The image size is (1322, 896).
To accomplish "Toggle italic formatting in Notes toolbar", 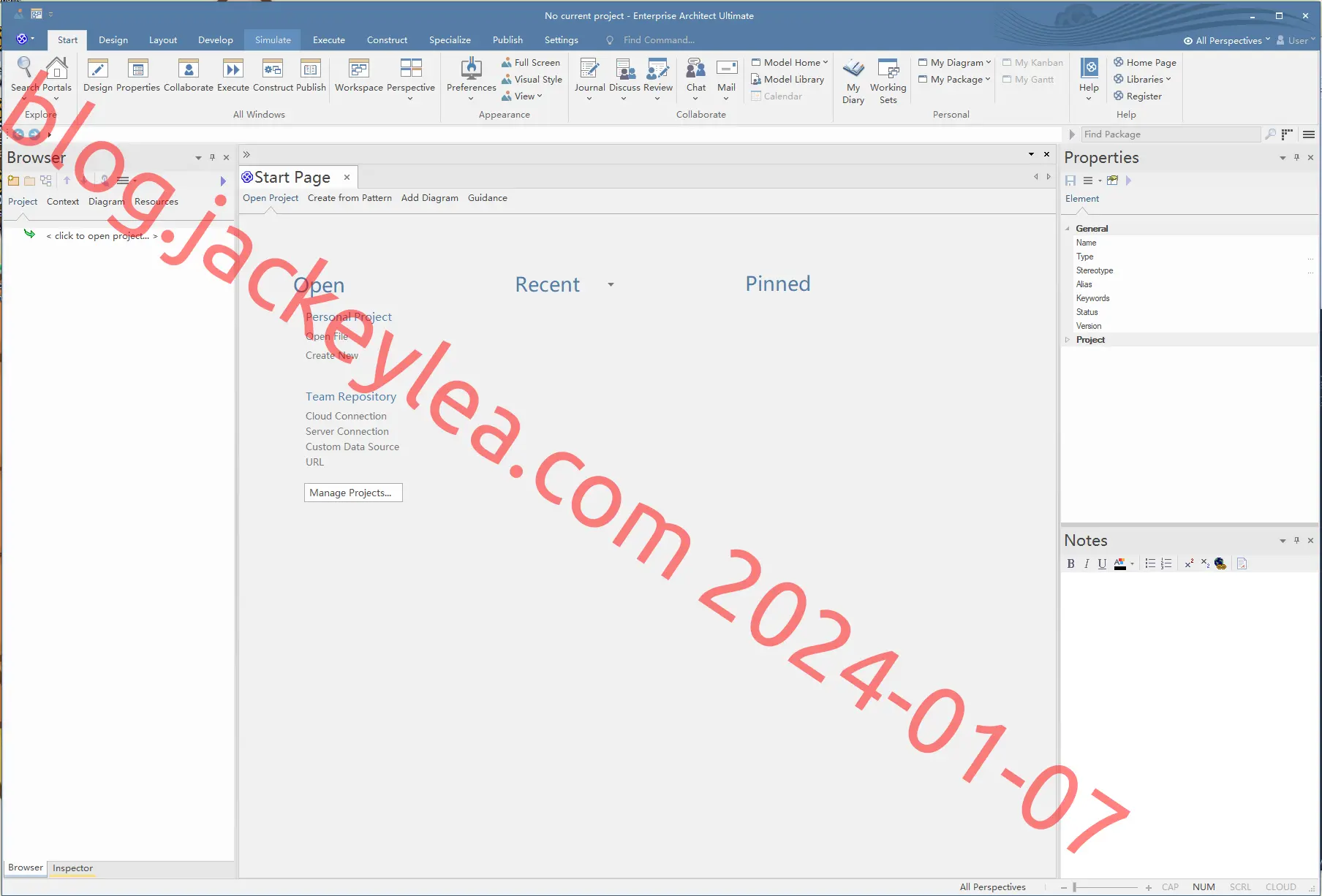I will tap(1087, 563).
